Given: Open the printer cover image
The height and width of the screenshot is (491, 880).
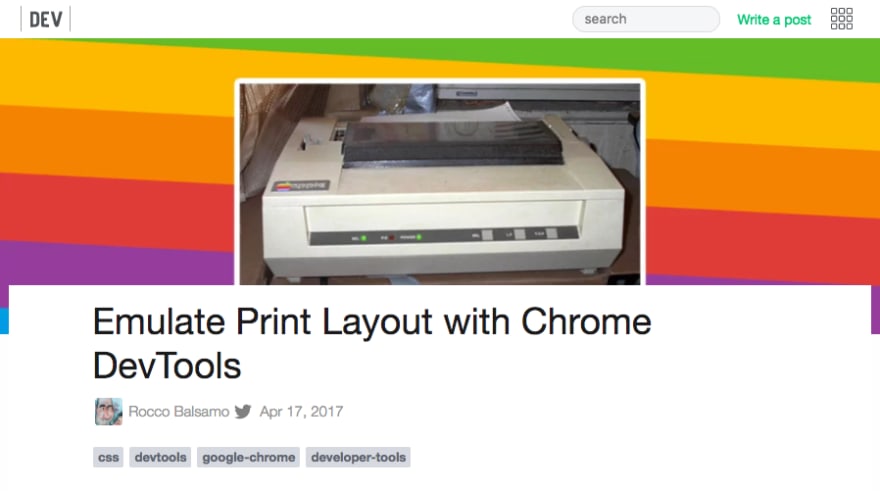Looking at the screenshot, I should coord(440,184).
